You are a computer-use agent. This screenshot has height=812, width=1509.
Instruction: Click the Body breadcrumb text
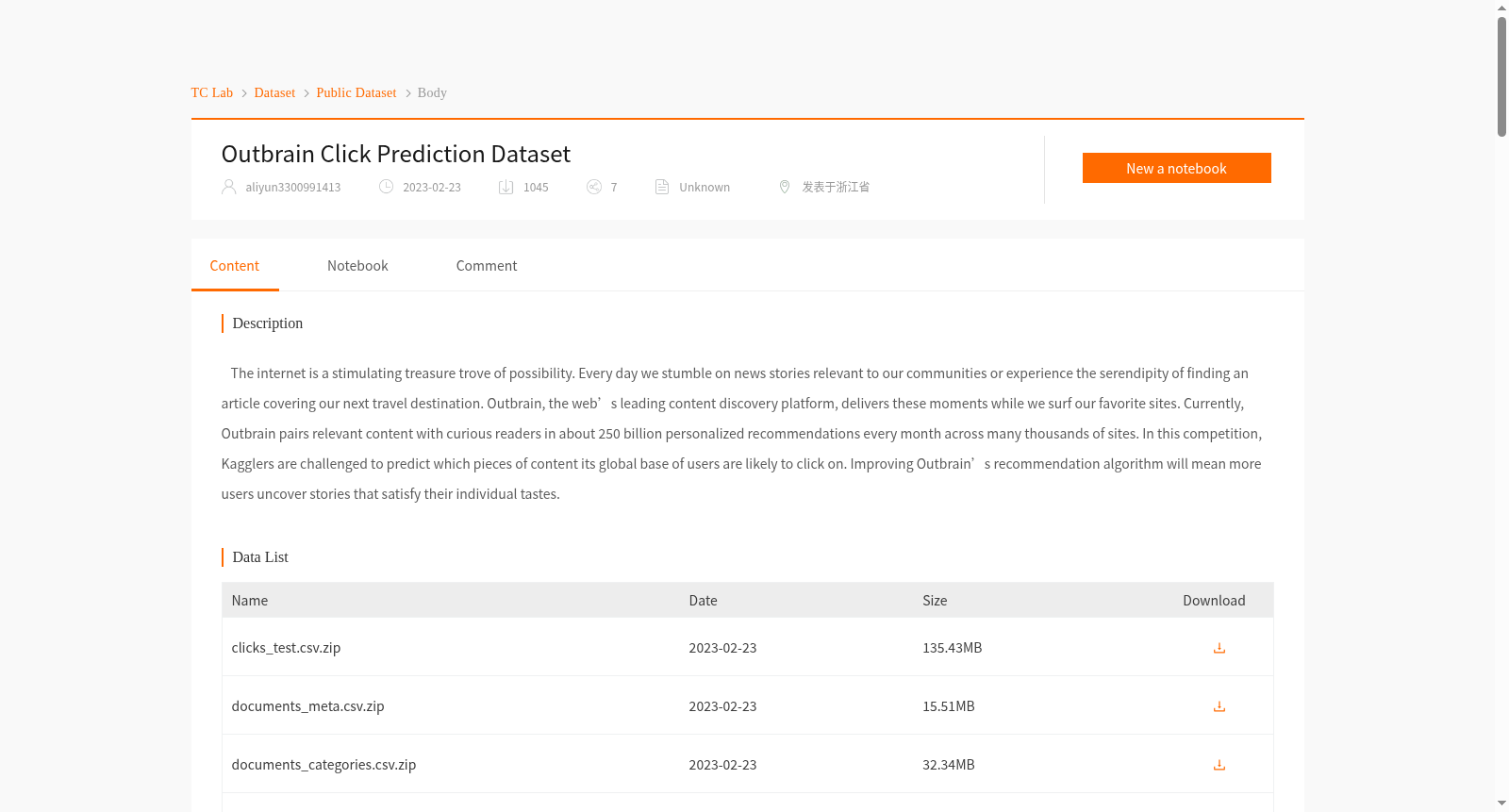click(x=432, y=92)
